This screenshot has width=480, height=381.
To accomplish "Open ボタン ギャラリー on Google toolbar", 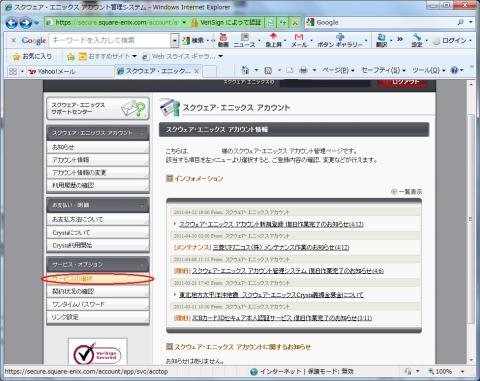I will coord(340,40).
